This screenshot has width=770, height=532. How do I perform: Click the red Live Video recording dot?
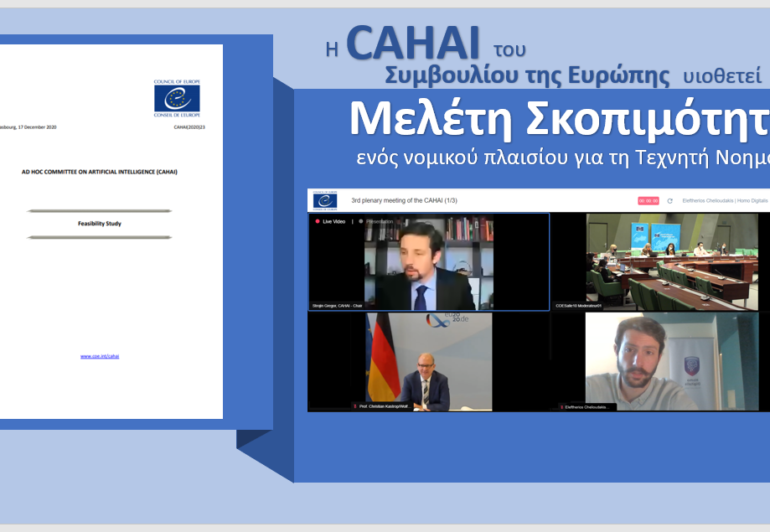(317, 222)
